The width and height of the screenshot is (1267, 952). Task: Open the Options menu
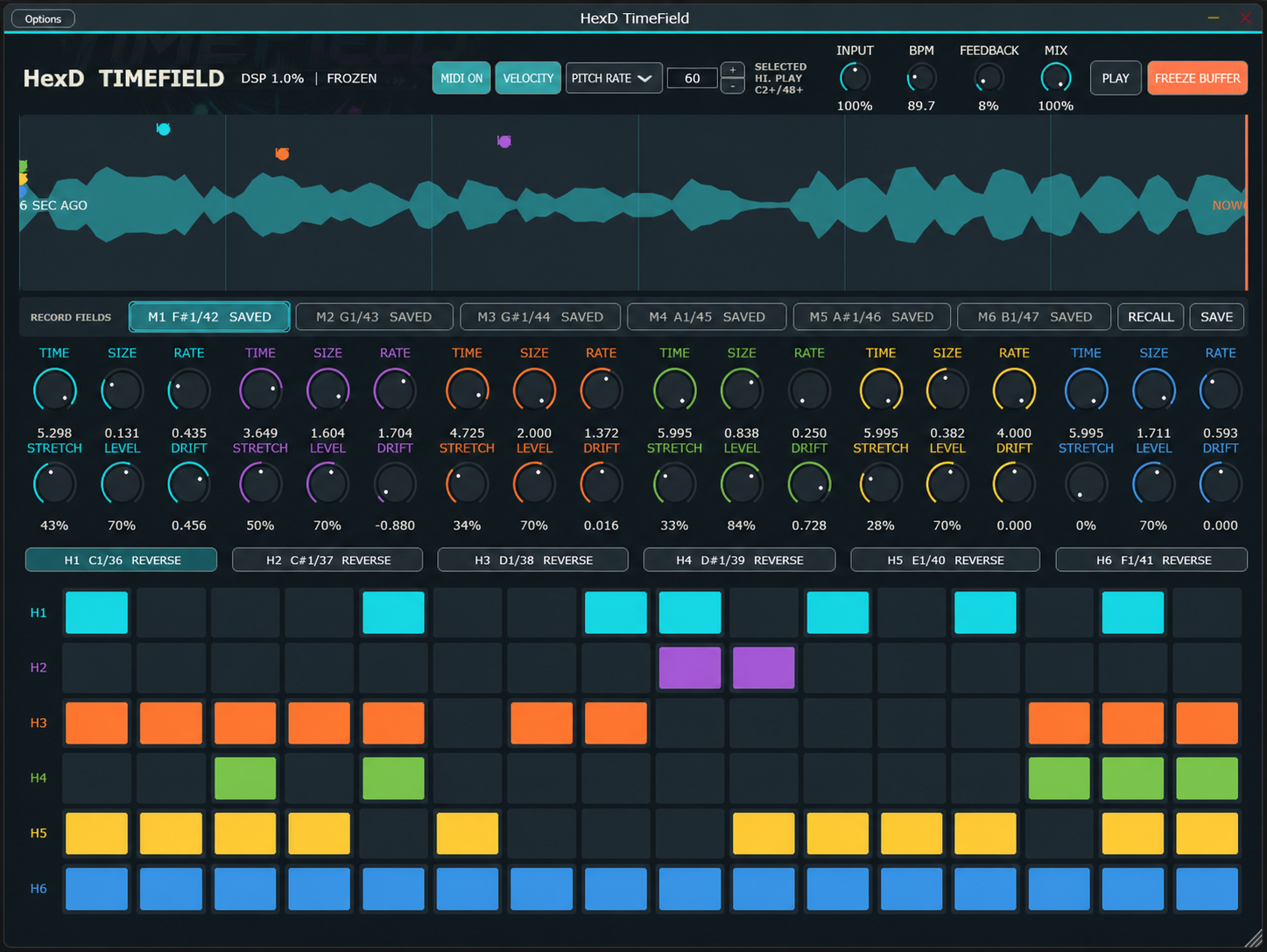(x=43, y=18)
